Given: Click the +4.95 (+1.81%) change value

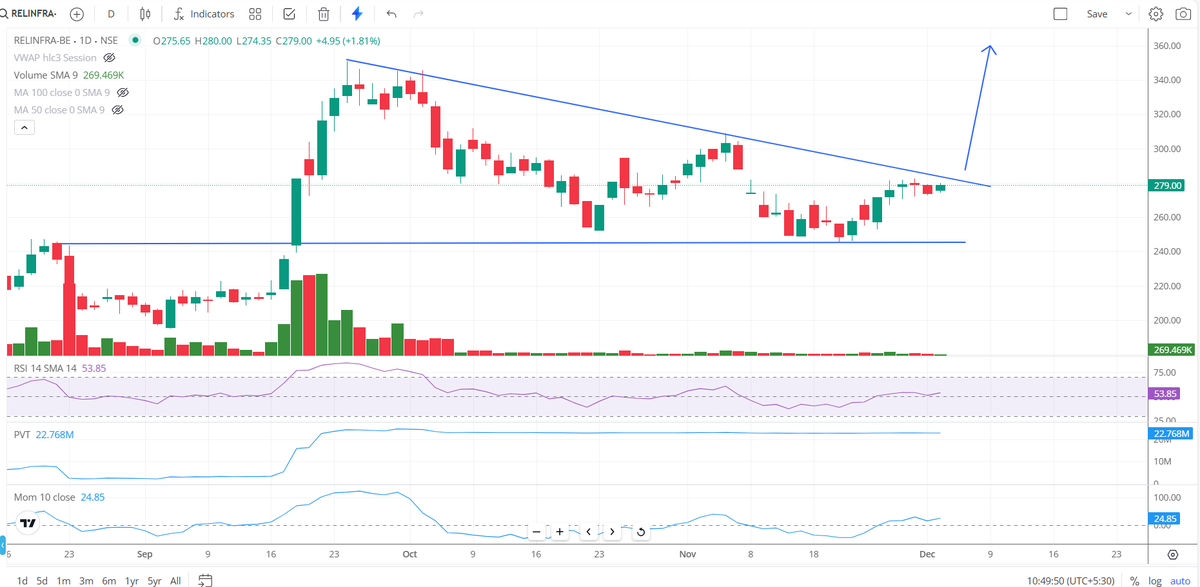Looking at the screenshot, I should (347, 41).
